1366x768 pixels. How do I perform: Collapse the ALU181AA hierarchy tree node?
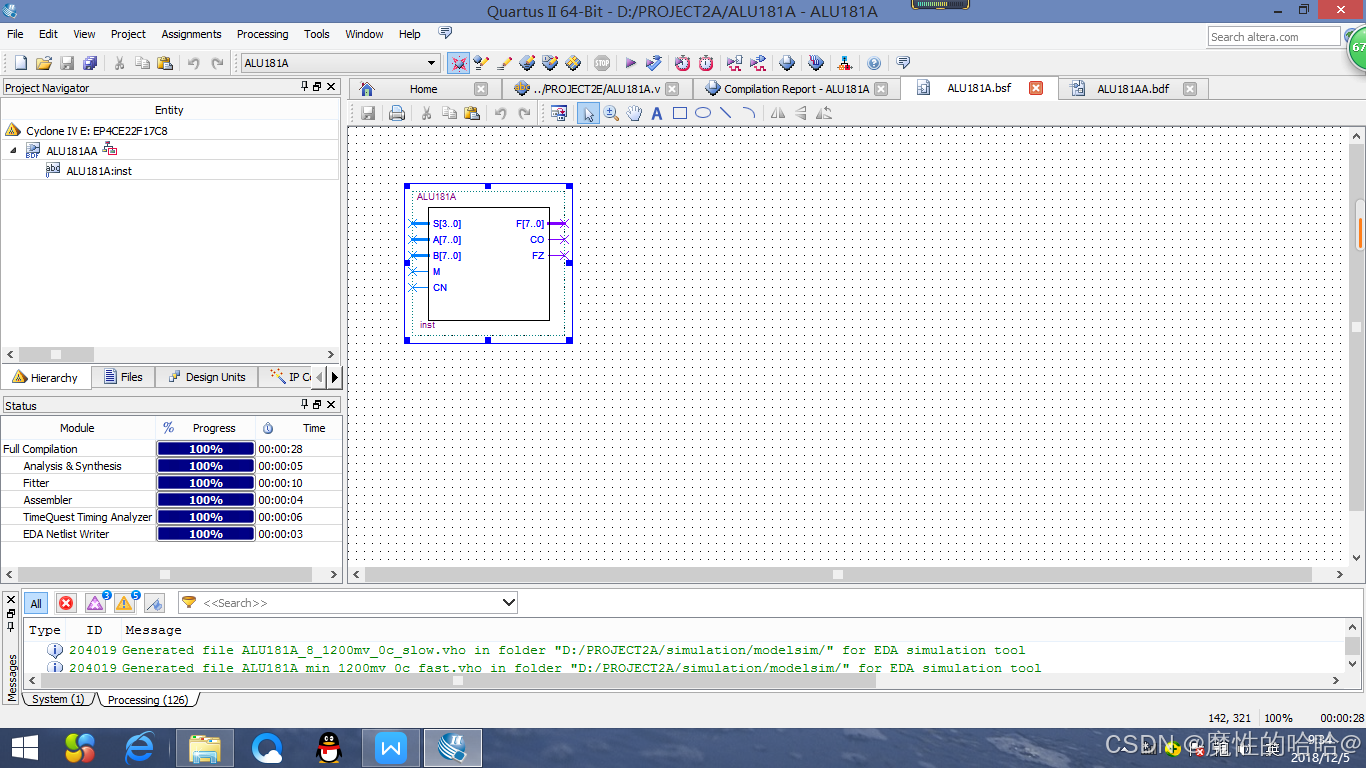(x=14, y=151)
